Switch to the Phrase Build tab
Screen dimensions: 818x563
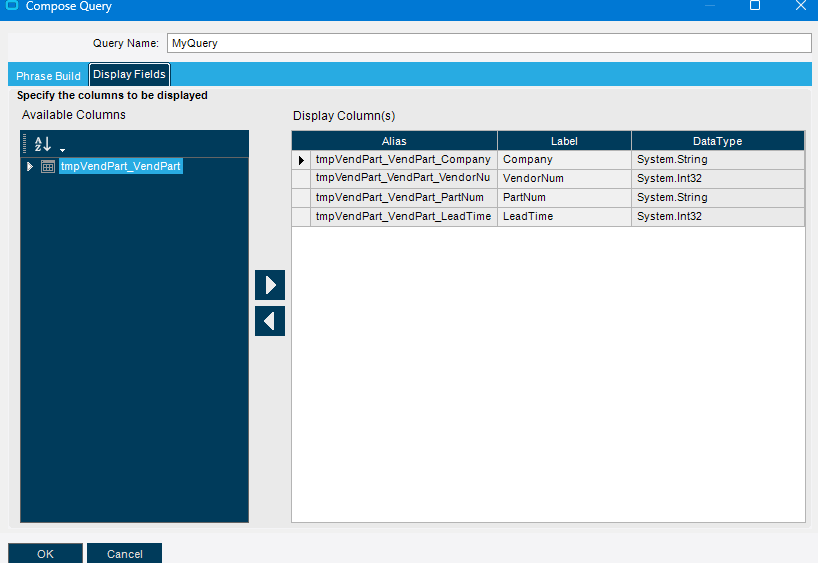click(x=48, y=76)
